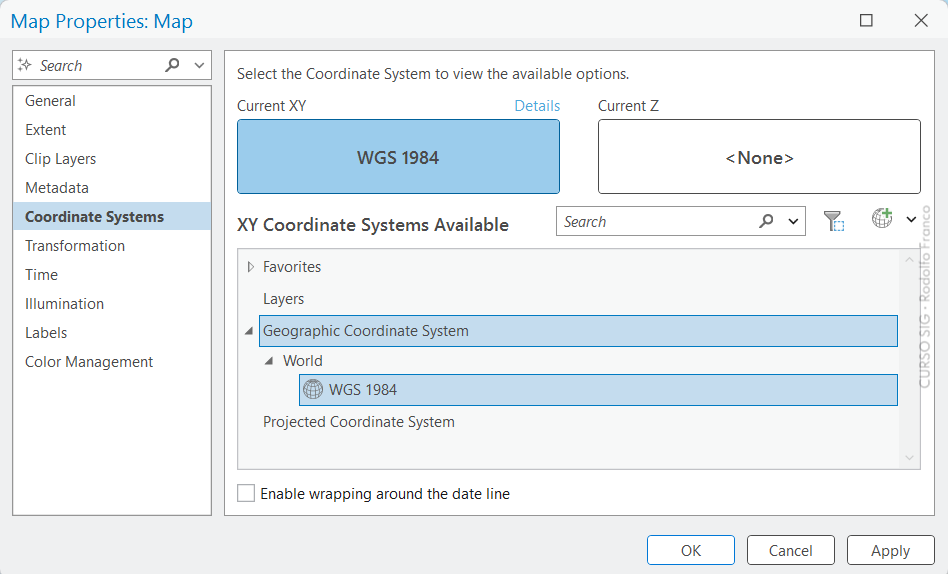Click the Details link
Image resolution: width=948 pixels, height=574 pixels.
click(x=537, y=106)
